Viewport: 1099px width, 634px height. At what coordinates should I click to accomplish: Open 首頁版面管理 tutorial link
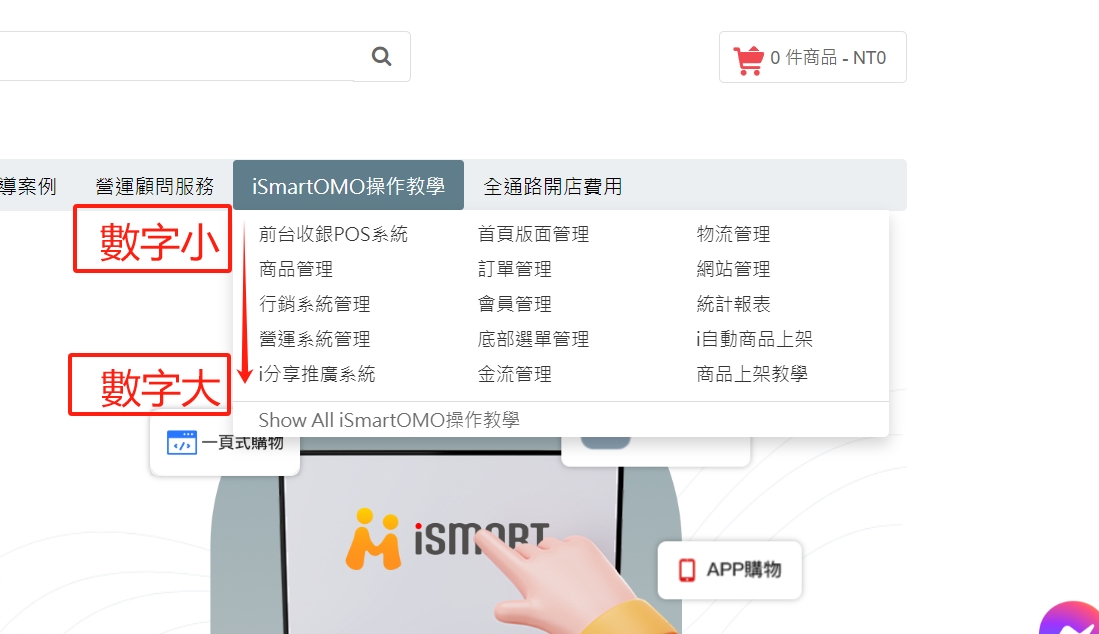point(533,234)
